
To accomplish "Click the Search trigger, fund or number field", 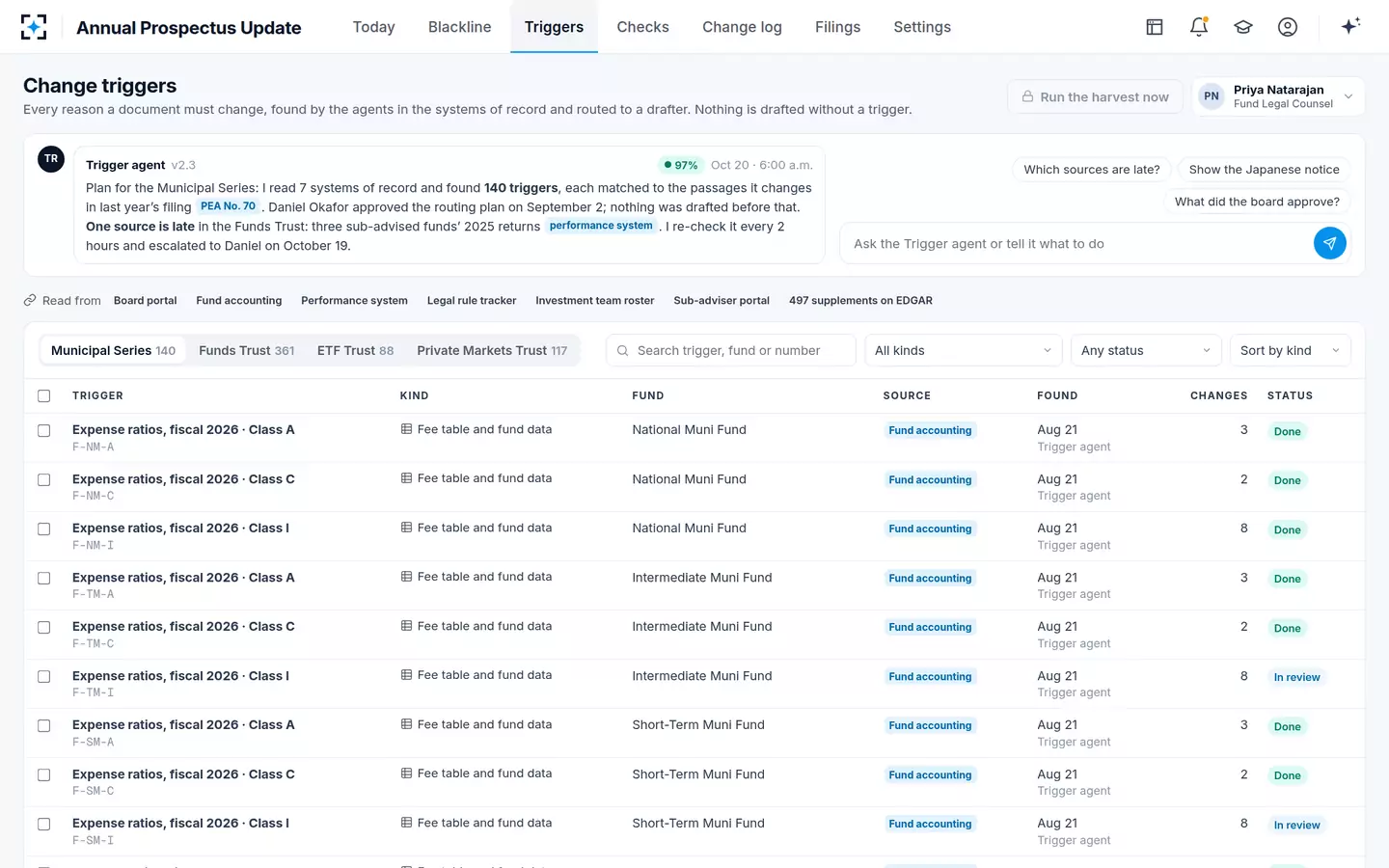I will pyautogui.click(x=731, y=351).
